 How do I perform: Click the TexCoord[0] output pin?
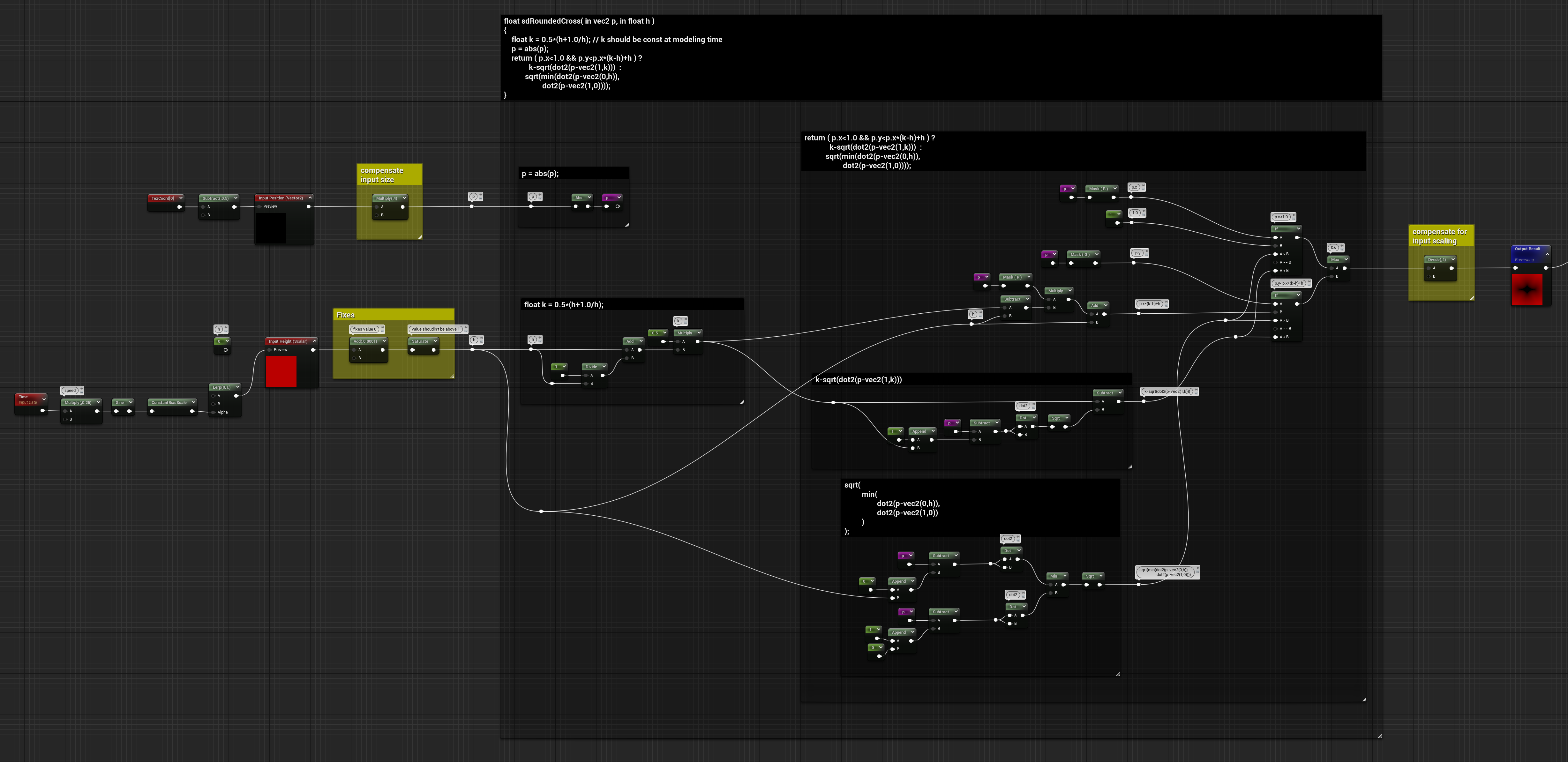click(179, 207)
